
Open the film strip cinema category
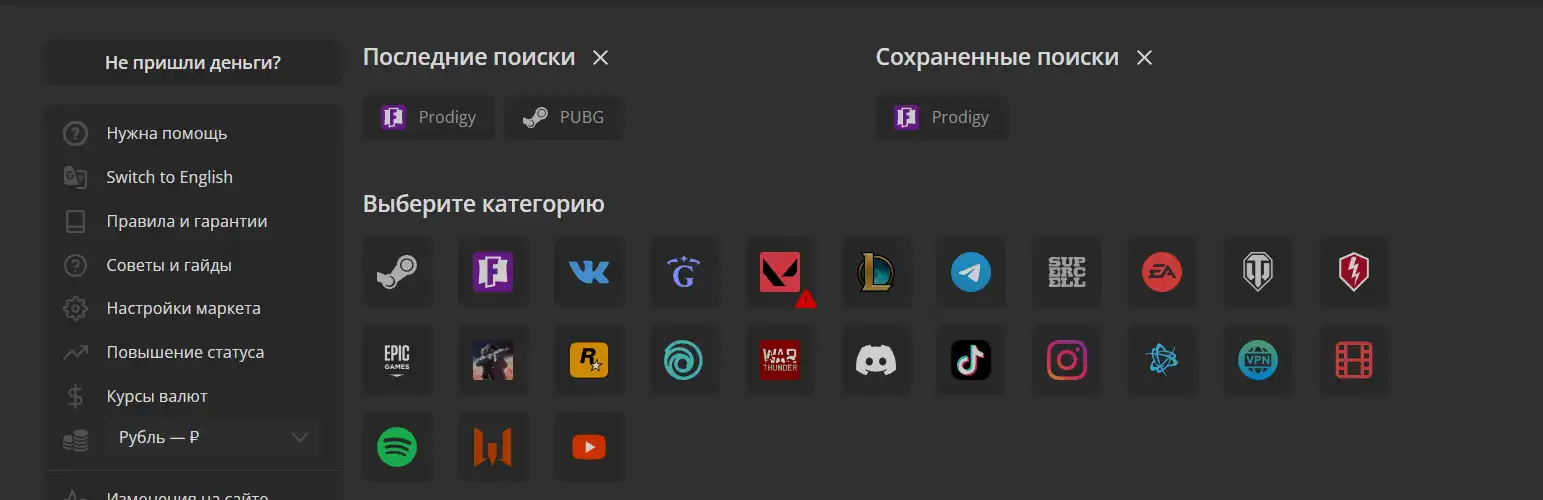[x=1354, y=360]
